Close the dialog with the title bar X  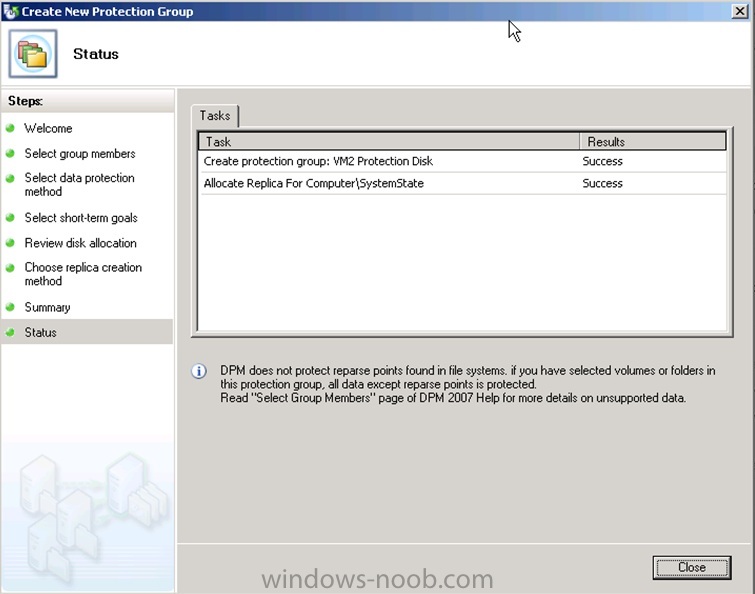click(740, 11)
